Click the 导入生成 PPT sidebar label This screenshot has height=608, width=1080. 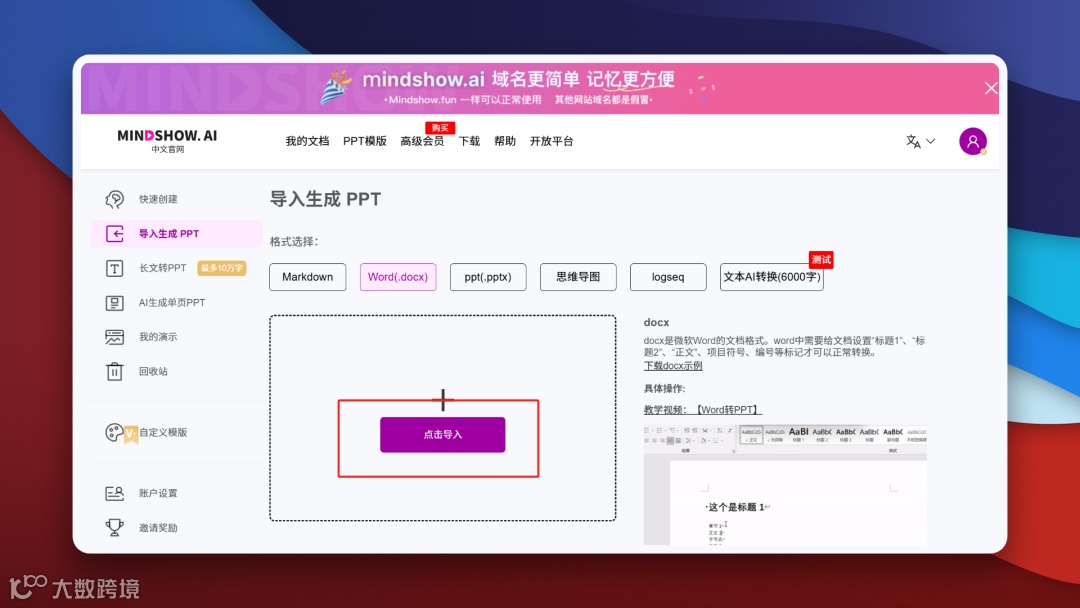click(x=169, y=233)
